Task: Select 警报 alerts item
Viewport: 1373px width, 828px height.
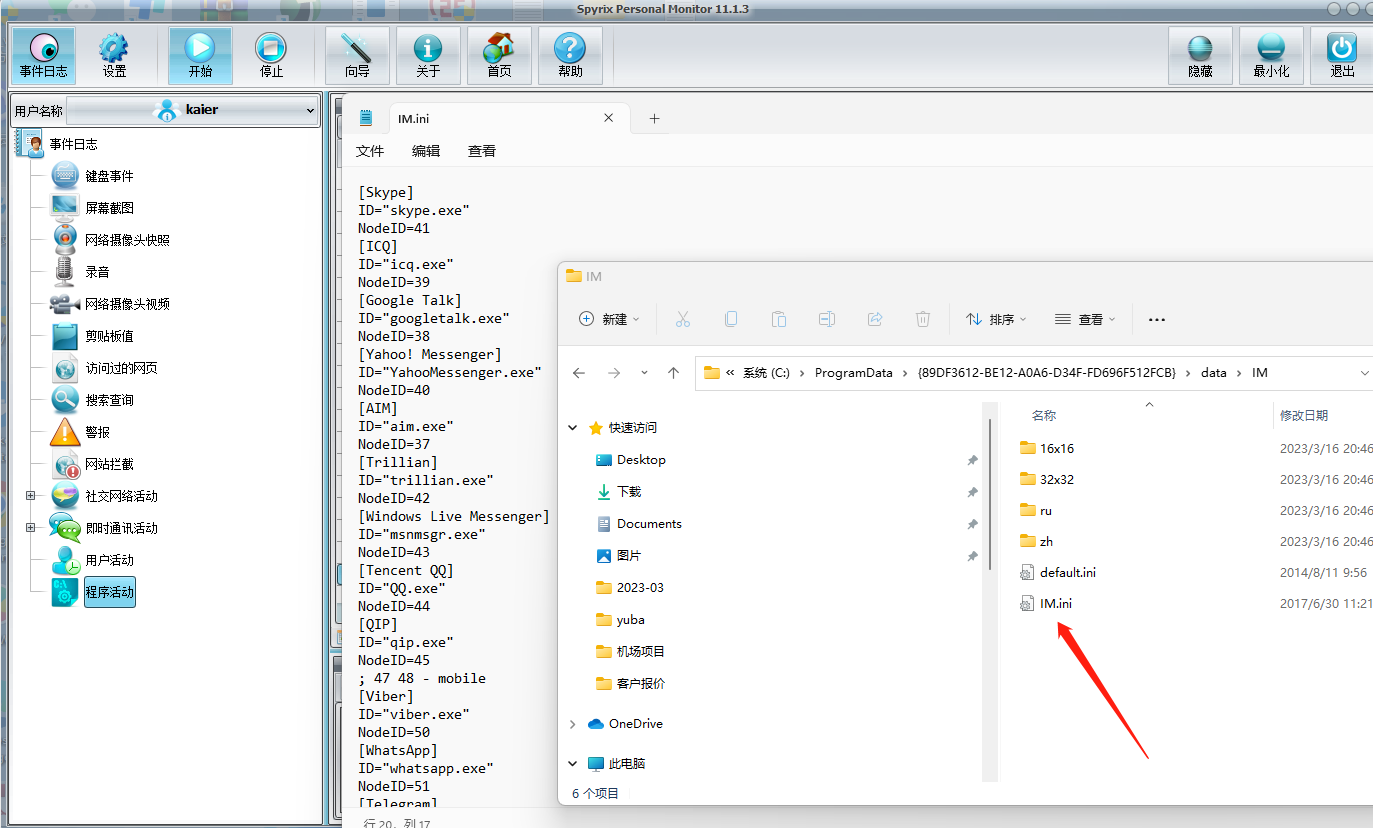Action: [x=97, y=432]
